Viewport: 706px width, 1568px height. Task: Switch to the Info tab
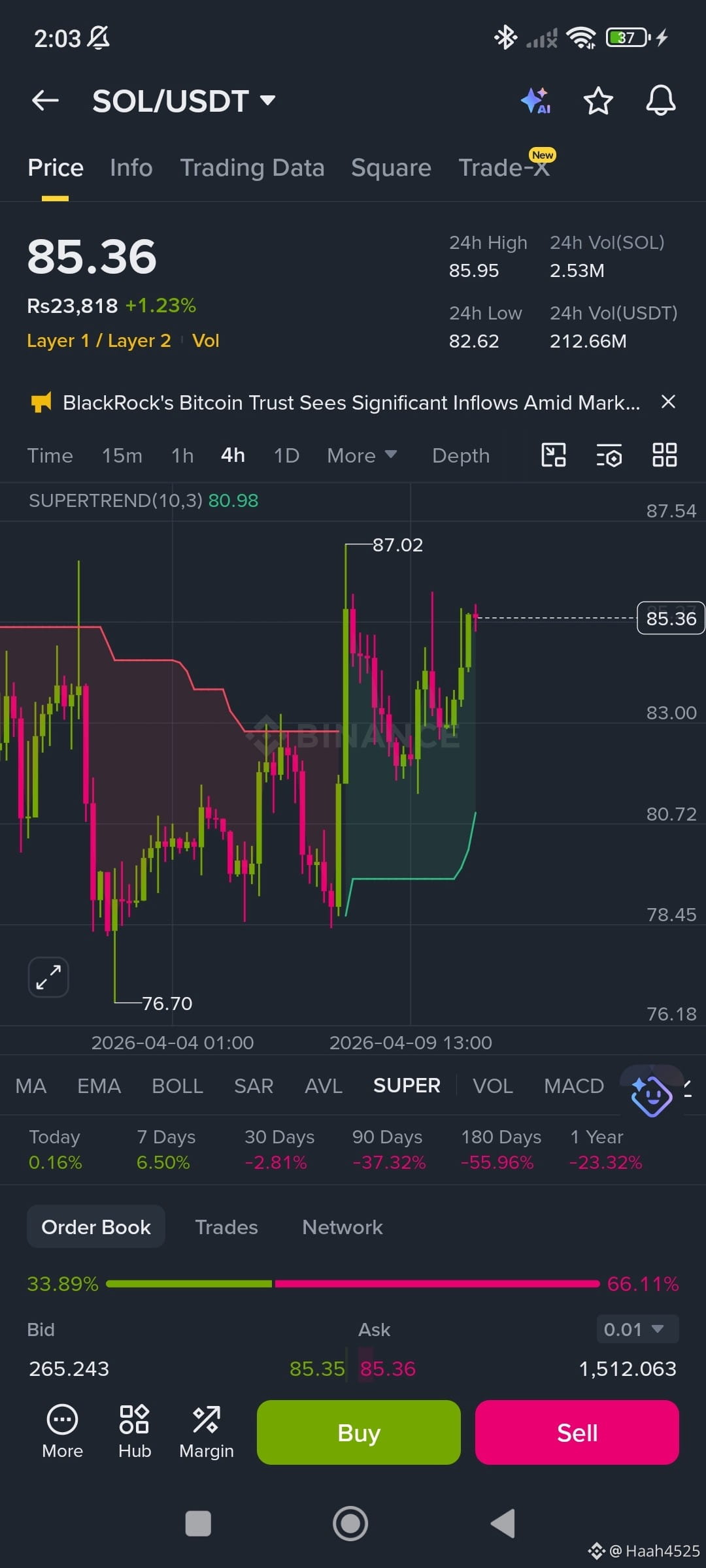click(131, 168)
